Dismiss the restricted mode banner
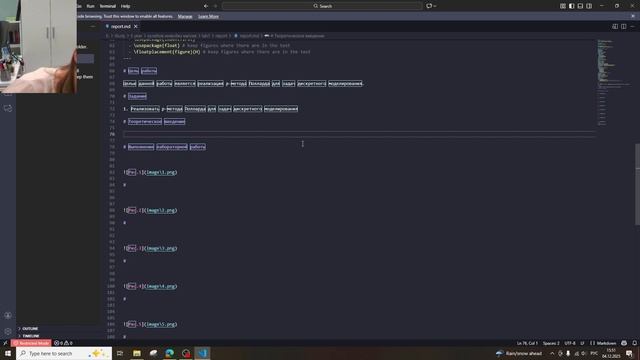 pos(633,16)
